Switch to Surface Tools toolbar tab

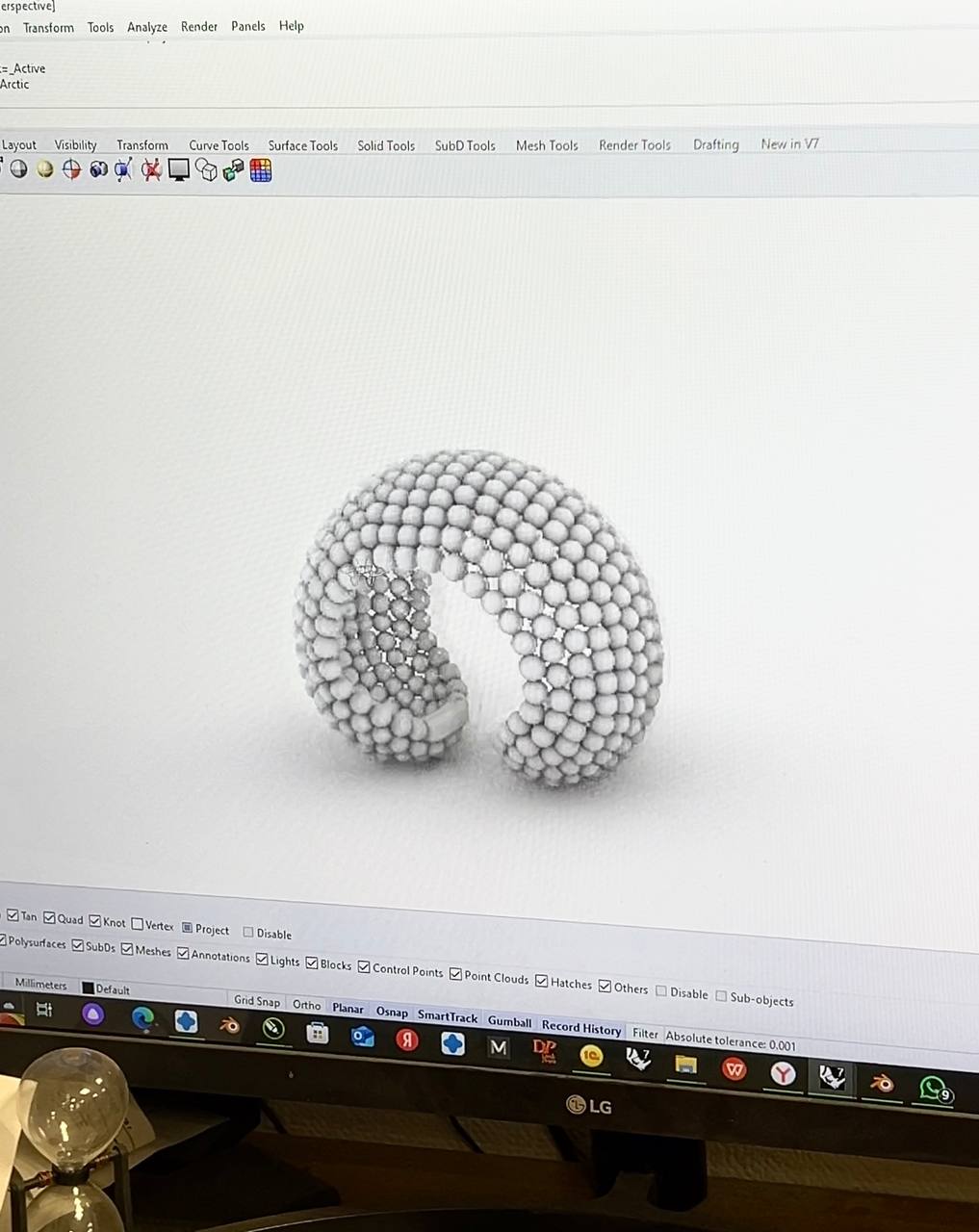[303, 145]
